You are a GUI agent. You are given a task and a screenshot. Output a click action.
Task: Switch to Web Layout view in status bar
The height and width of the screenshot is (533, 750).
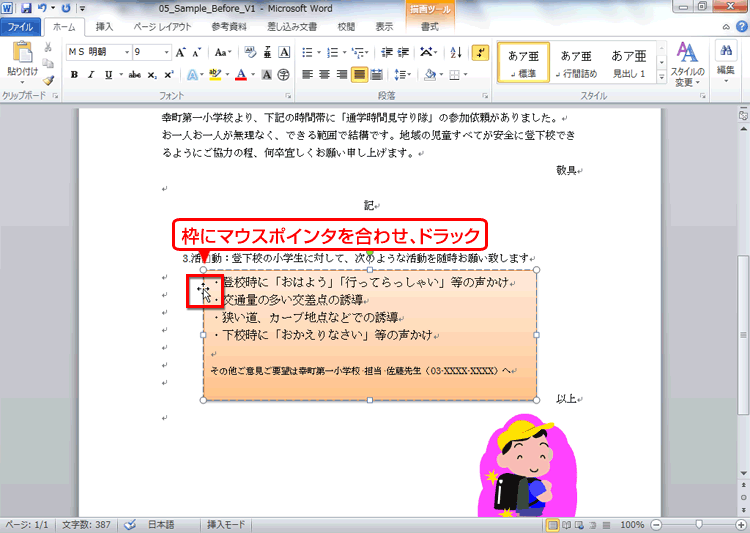pyautogui.click(x=579, y=525)
